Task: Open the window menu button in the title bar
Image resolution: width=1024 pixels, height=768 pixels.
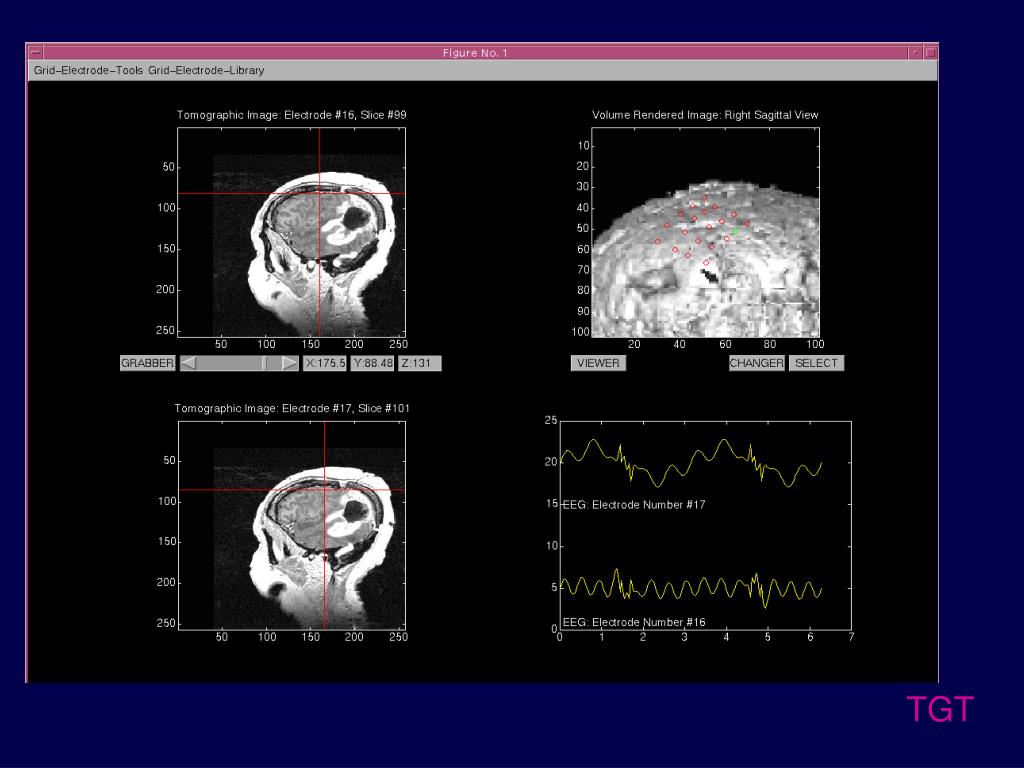Action: (x=35, y=52)
